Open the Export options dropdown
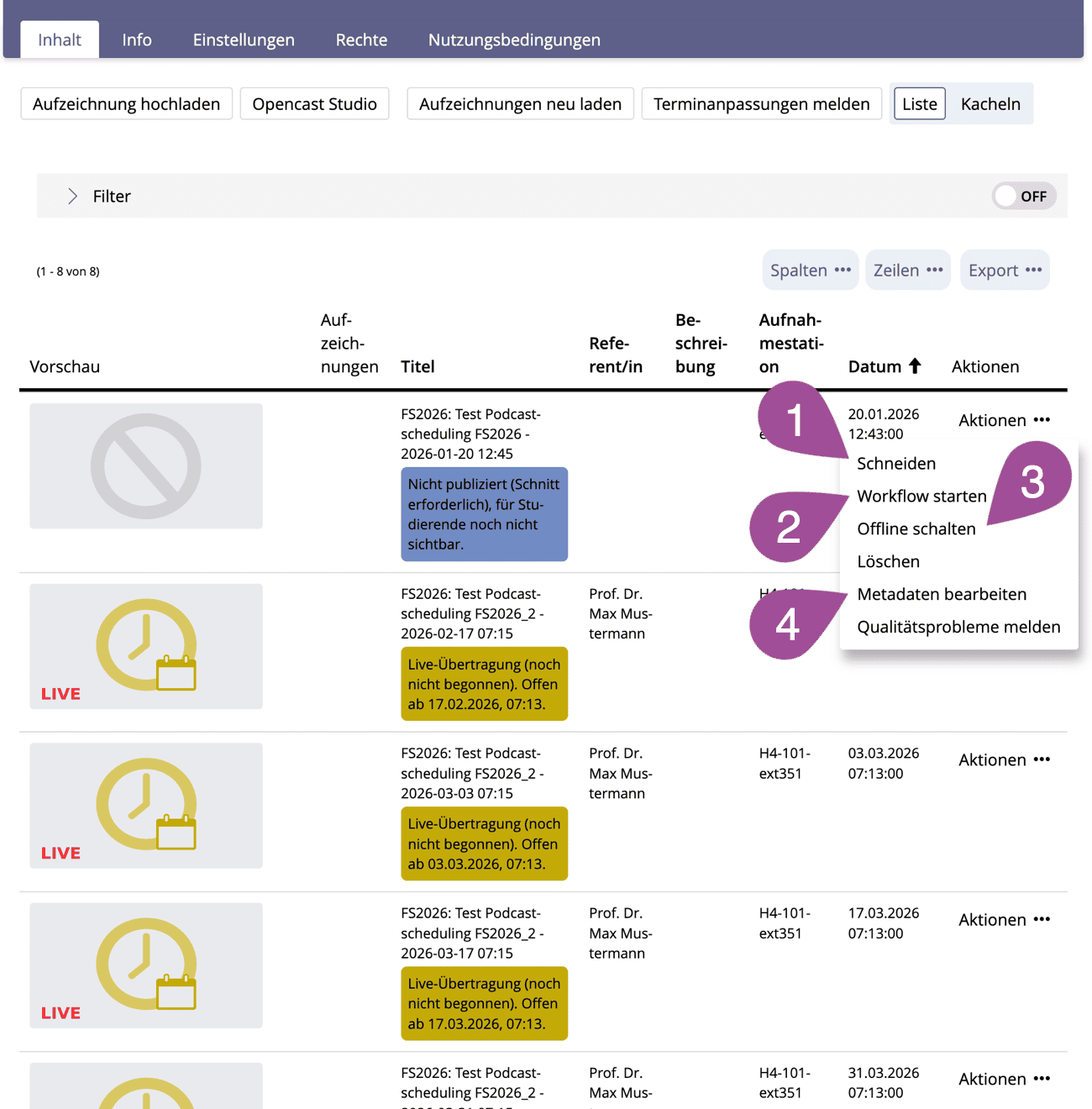1092x1109 pixels. point(1004,271)
